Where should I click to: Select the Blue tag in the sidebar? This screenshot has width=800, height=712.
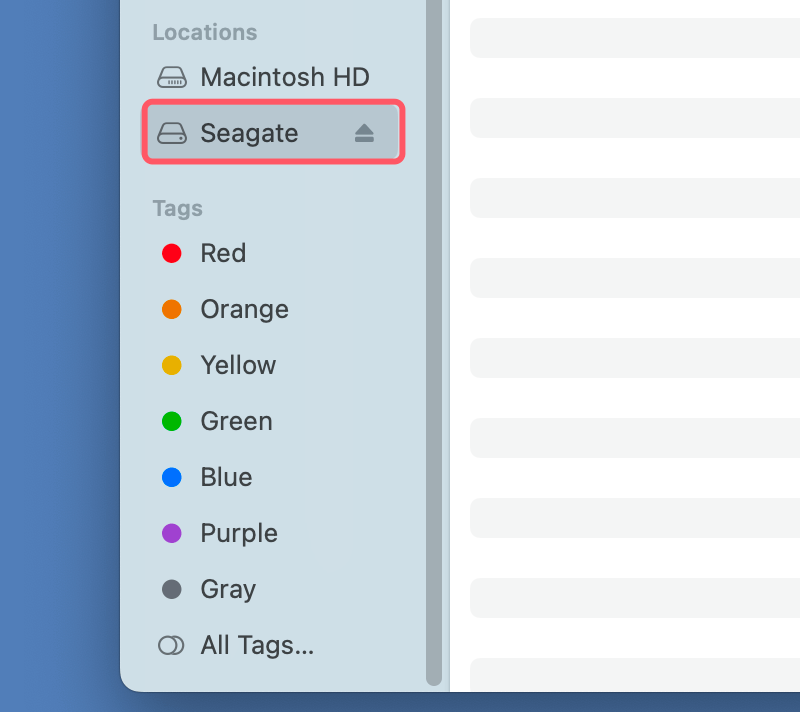[226, 477]
